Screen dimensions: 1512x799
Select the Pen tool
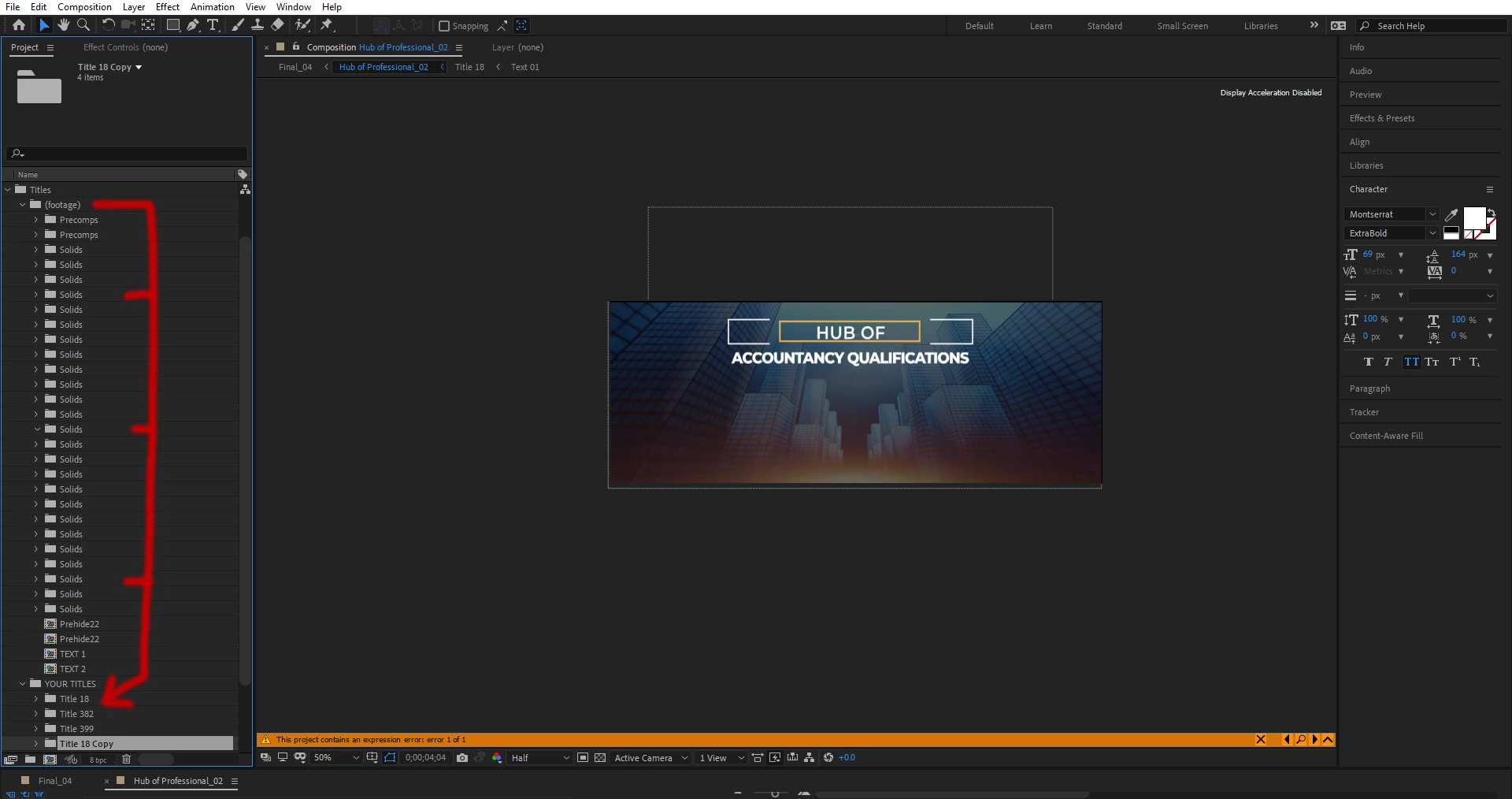(193, 25)
